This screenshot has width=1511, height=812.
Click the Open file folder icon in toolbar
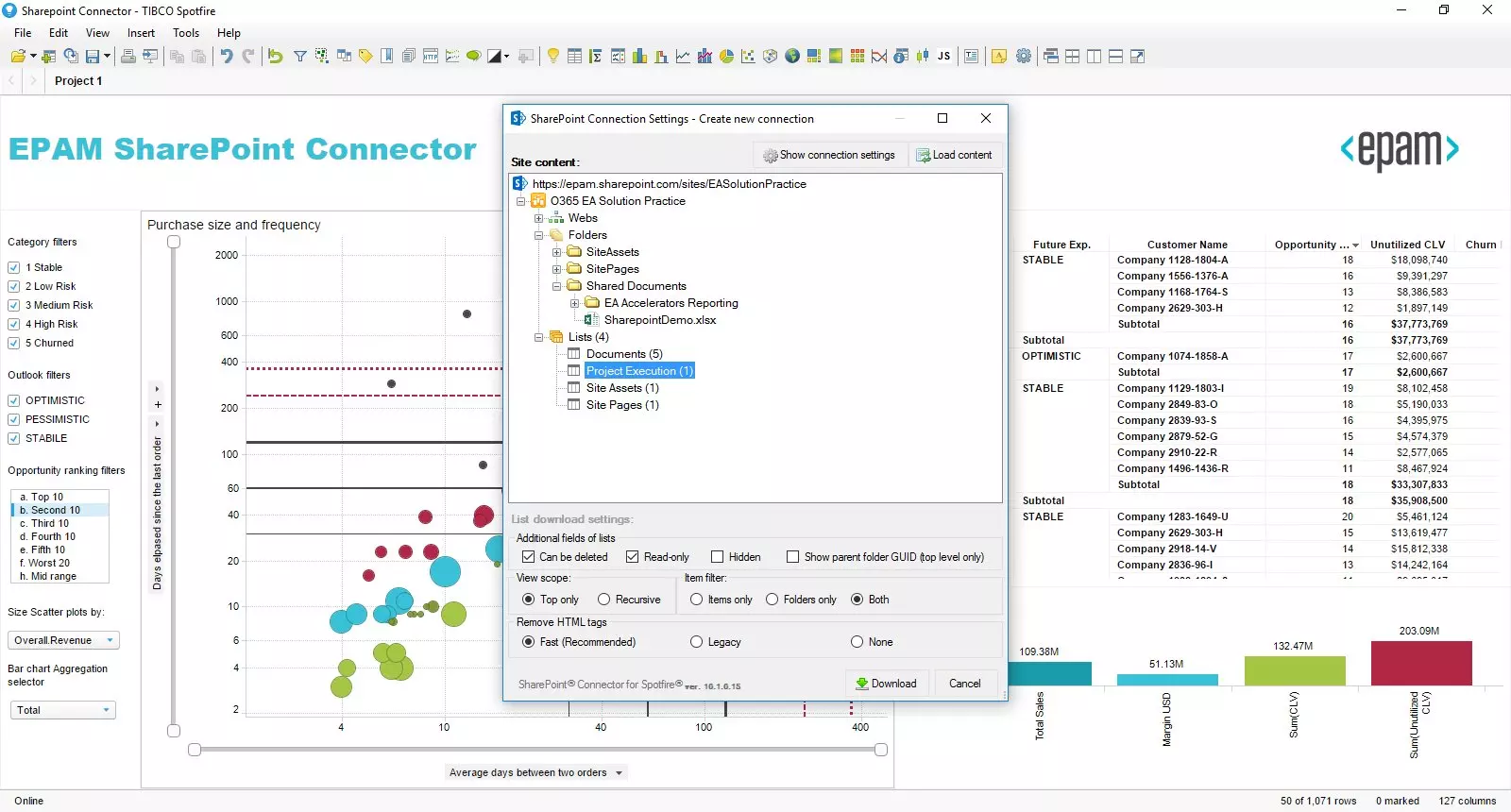tap(18, 56)
